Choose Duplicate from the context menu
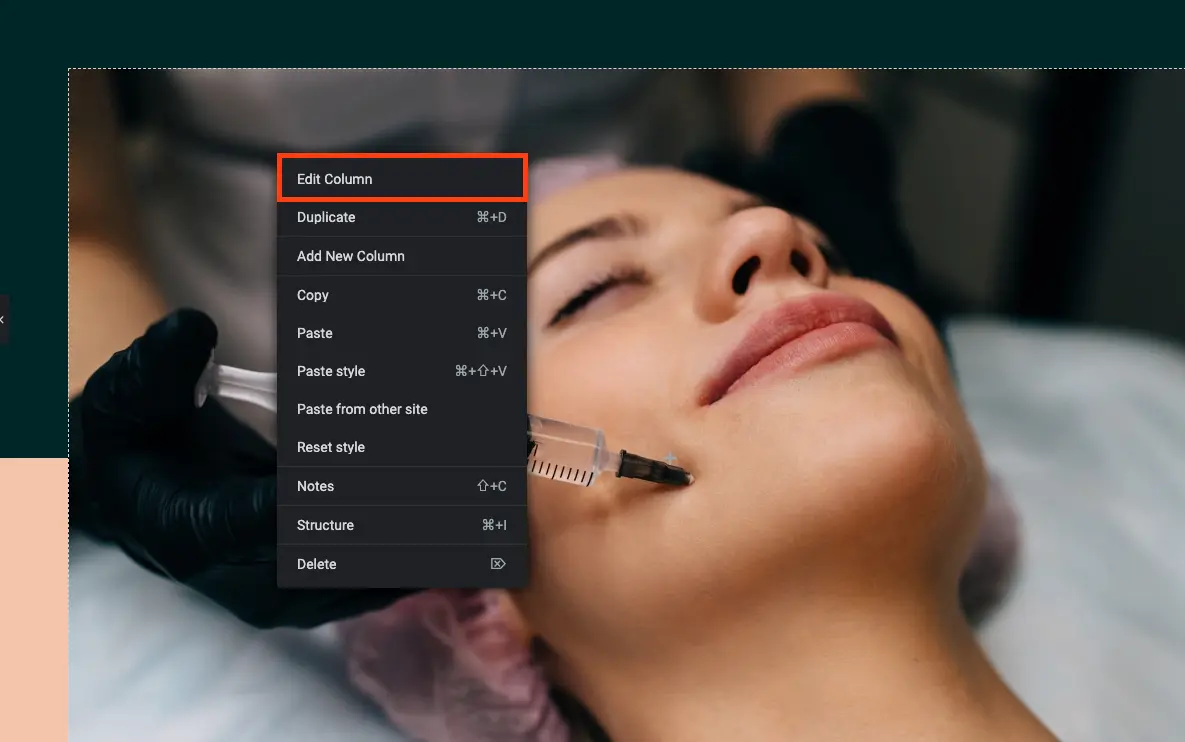1185x742 pixels. point(326,217)
